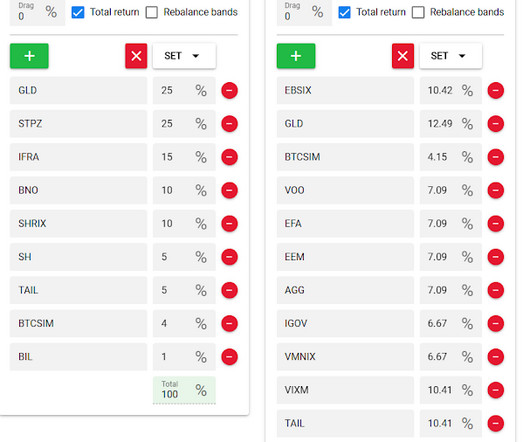Delete the BIL allocation row

229,357
